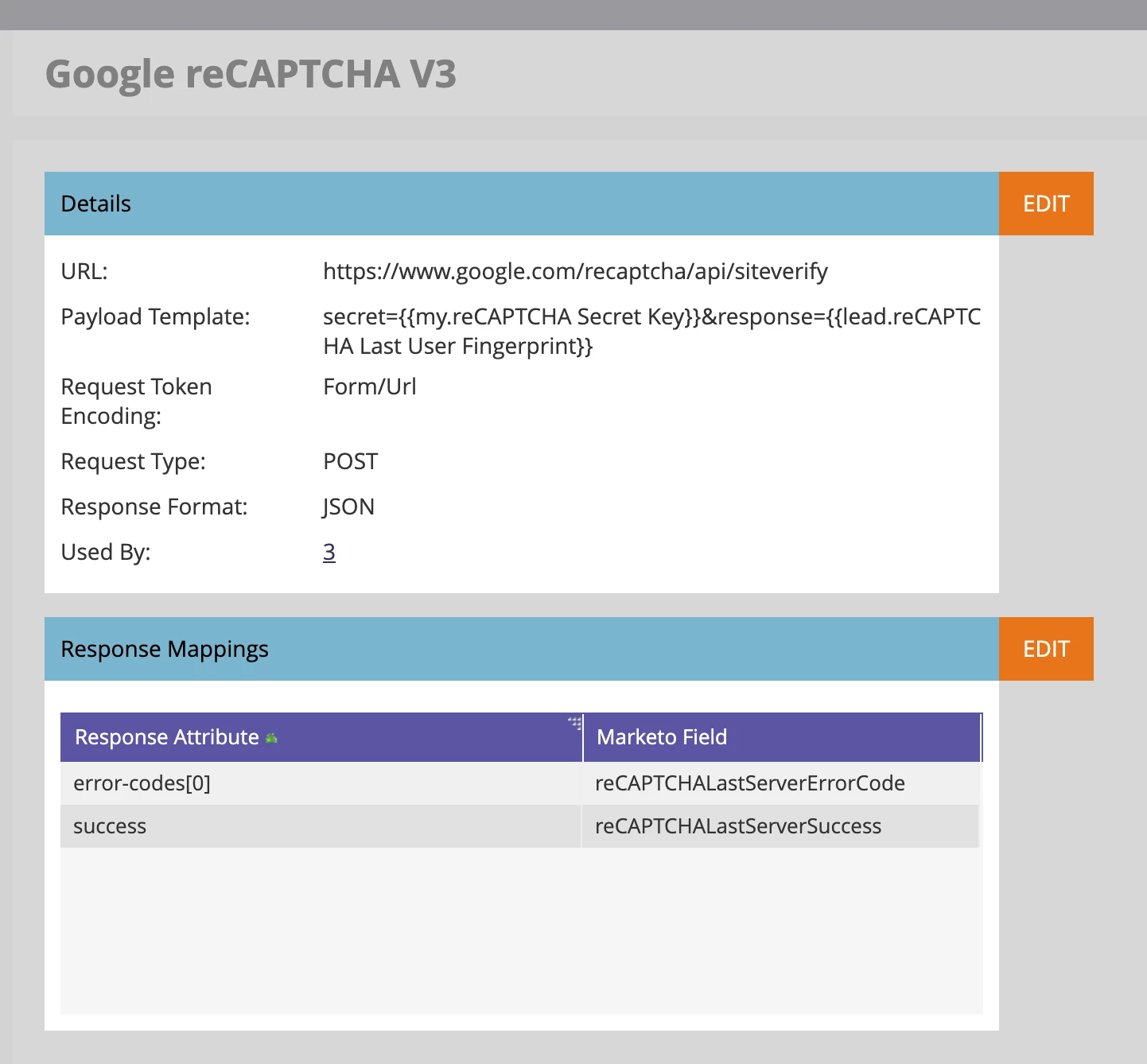Click the Used By: label

(106, 553)
